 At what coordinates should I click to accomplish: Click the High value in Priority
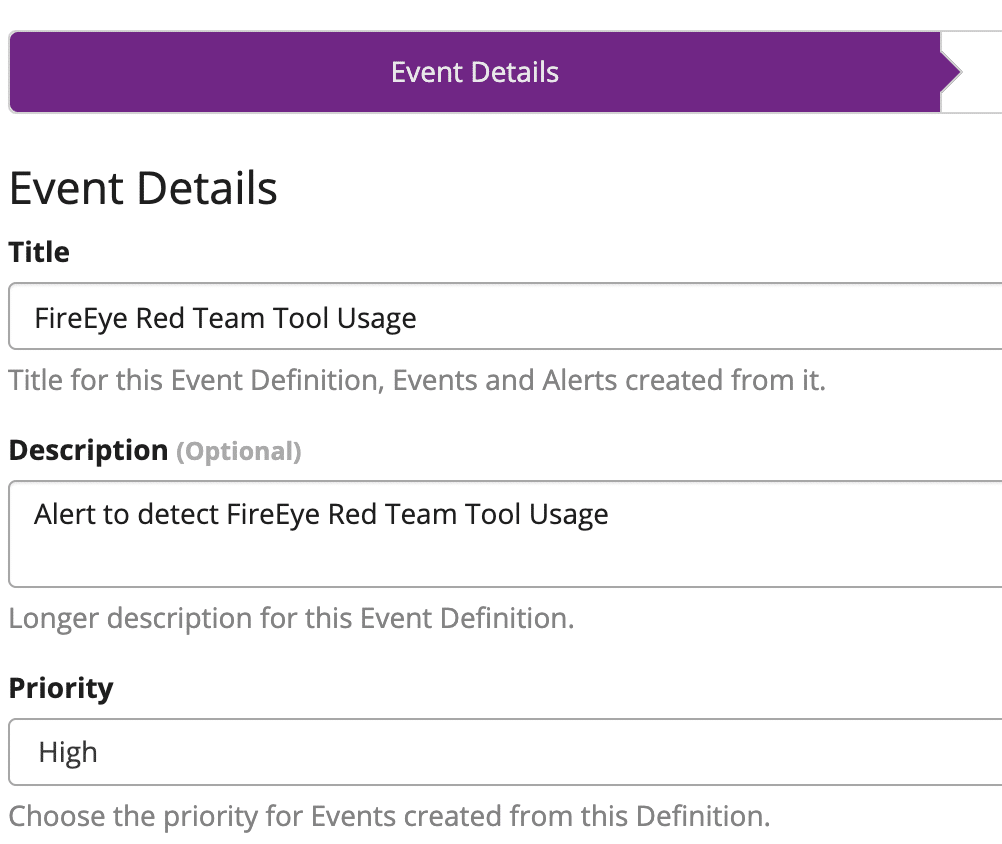click(x=68, y=752)
